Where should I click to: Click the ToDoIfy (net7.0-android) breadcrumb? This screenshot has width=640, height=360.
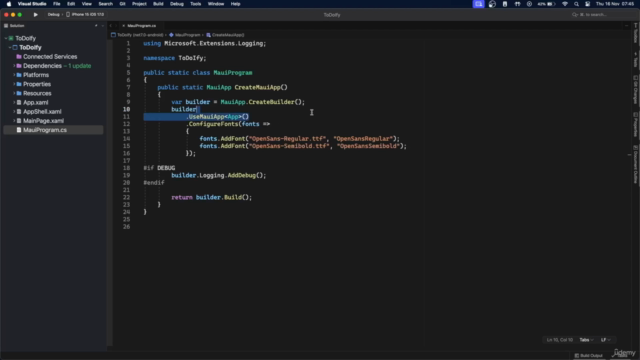pyautogui.click(x=137, y=35)
